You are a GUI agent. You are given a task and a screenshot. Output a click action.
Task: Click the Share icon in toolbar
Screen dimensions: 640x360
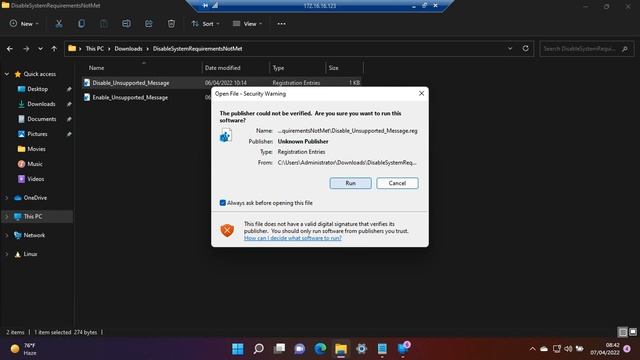[149, 24]
